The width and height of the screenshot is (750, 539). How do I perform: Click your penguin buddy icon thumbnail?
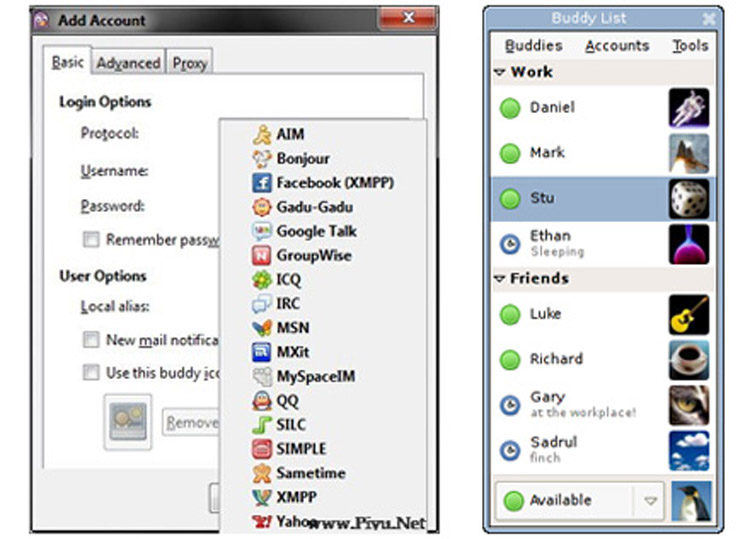coord(691,501)
